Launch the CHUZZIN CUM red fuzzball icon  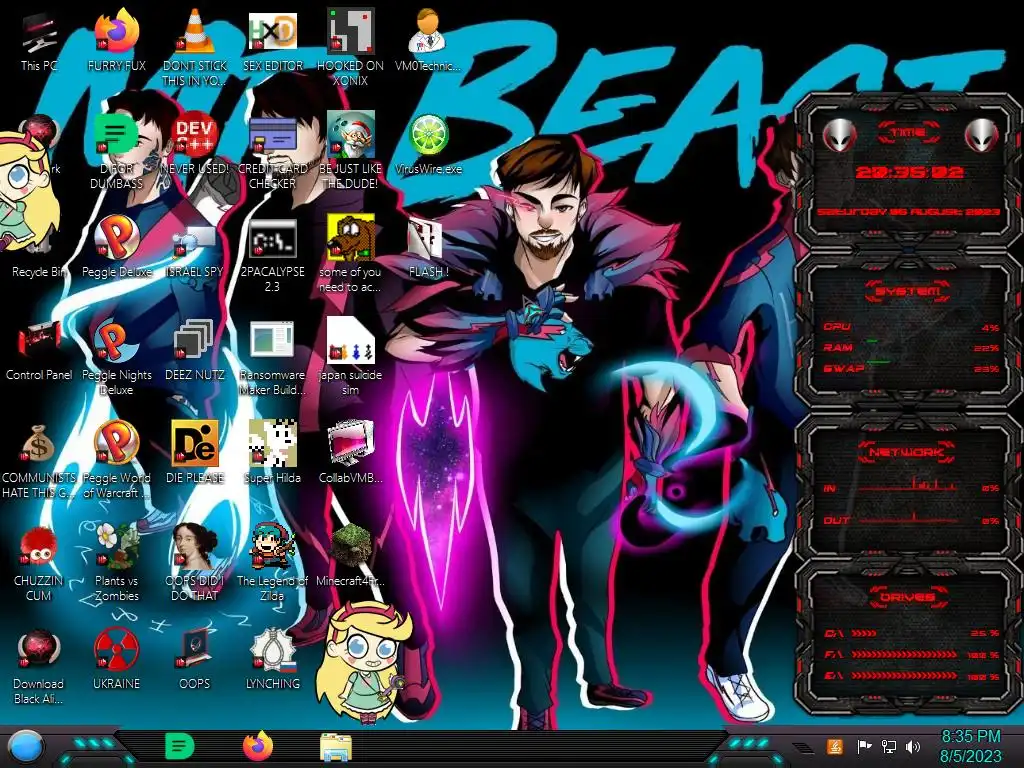[39, 547]
